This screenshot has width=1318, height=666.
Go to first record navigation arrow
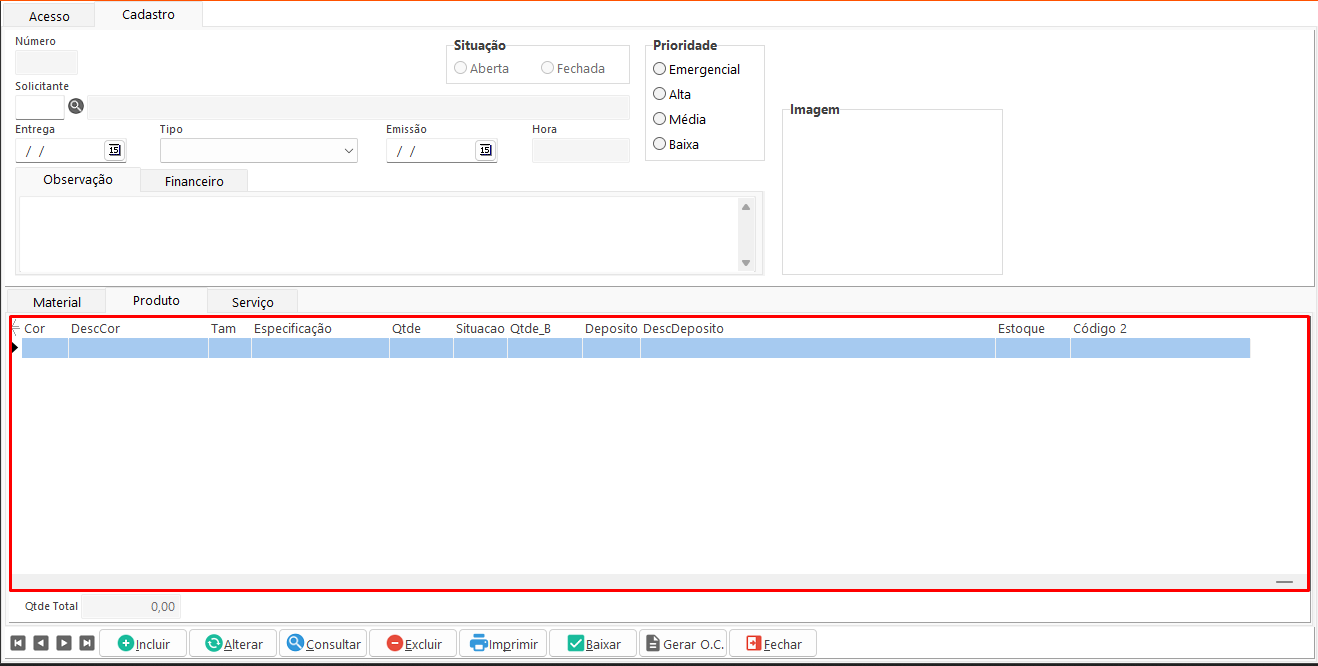click(18, 643)
